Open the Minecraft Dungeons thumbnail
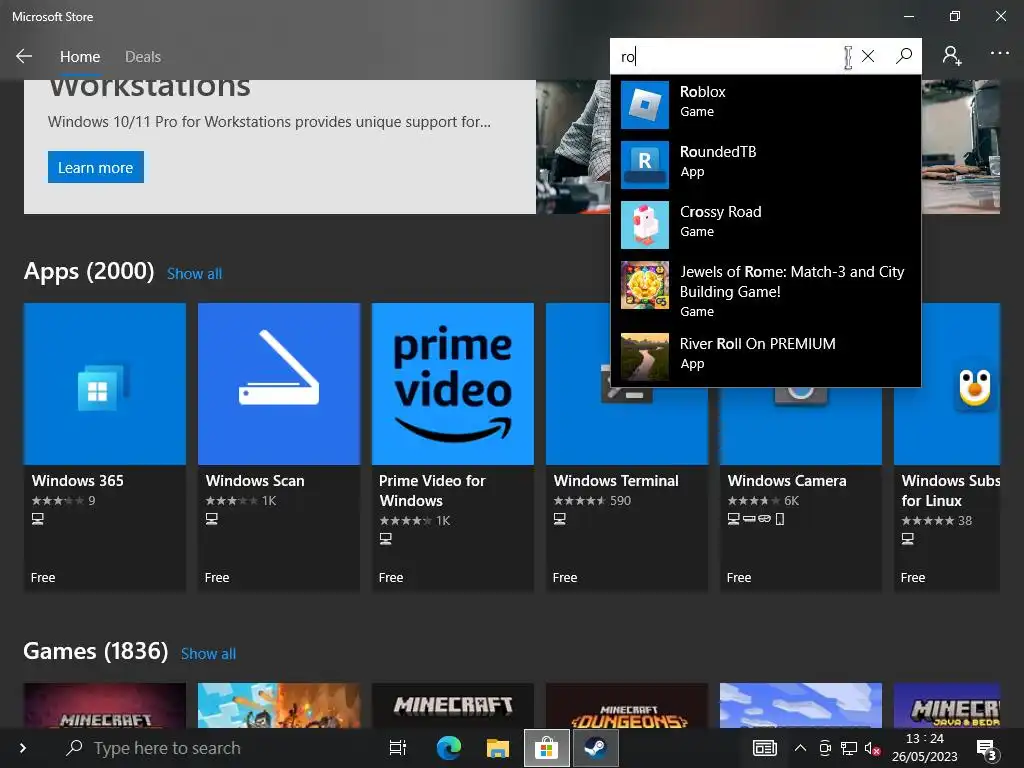1024x768 pixels. coord(627,706)
